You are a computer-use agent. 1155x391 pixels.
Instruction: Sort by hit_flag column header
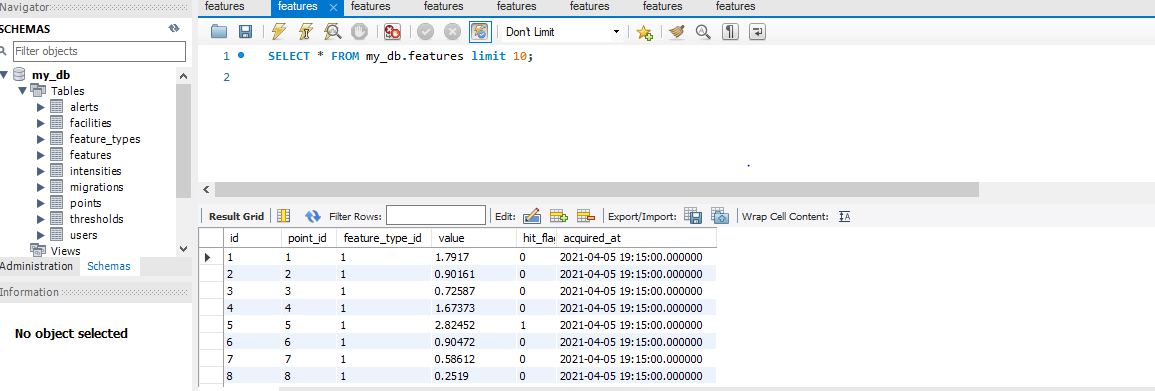[536, 238]
